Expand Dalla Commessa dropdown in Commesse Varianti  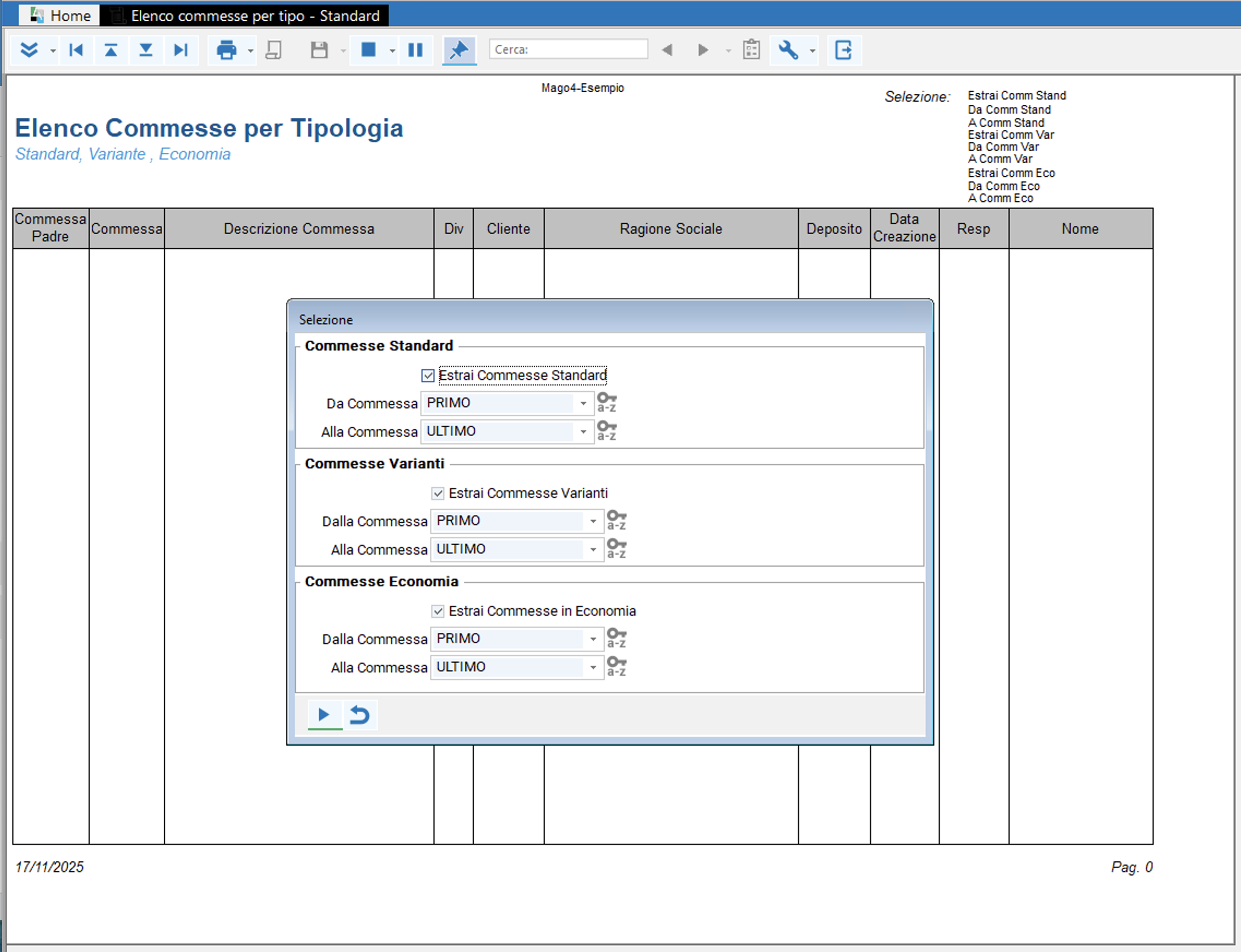pos(593,521)
